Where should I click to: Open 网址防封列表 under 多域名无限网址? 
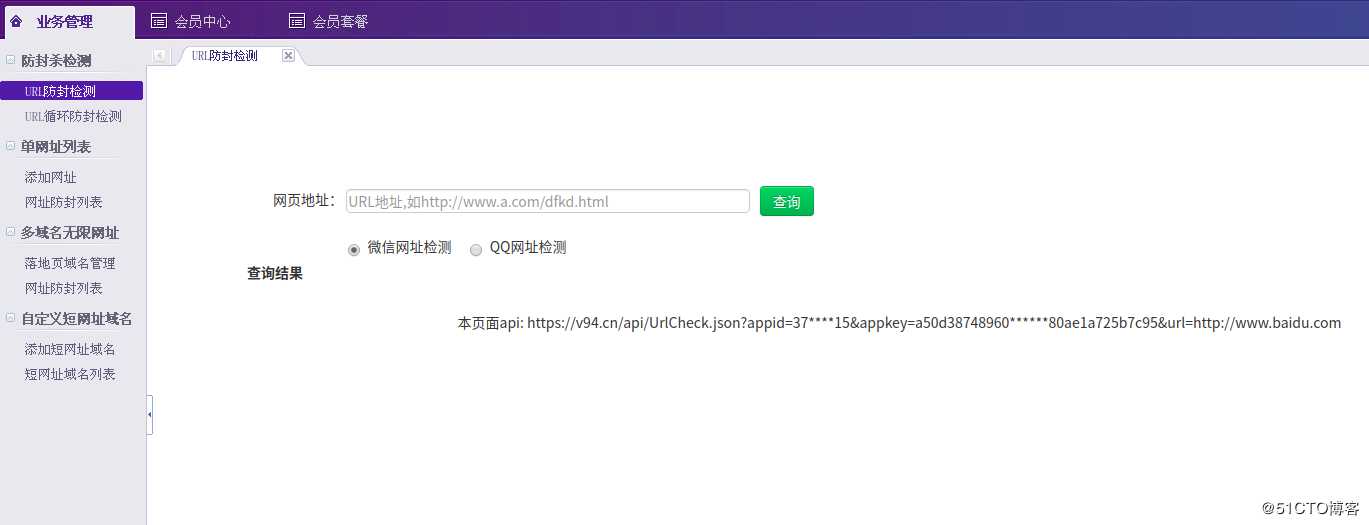click(63, 288)
